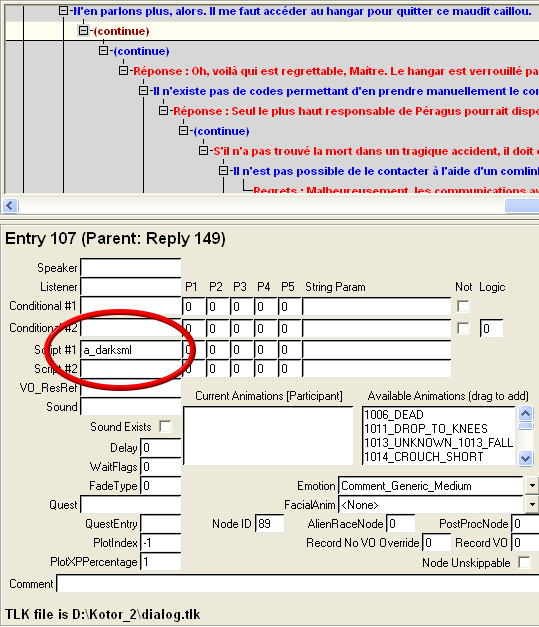
Task: Click the animations list up scroll arrow
Action: tap(525, 413)
